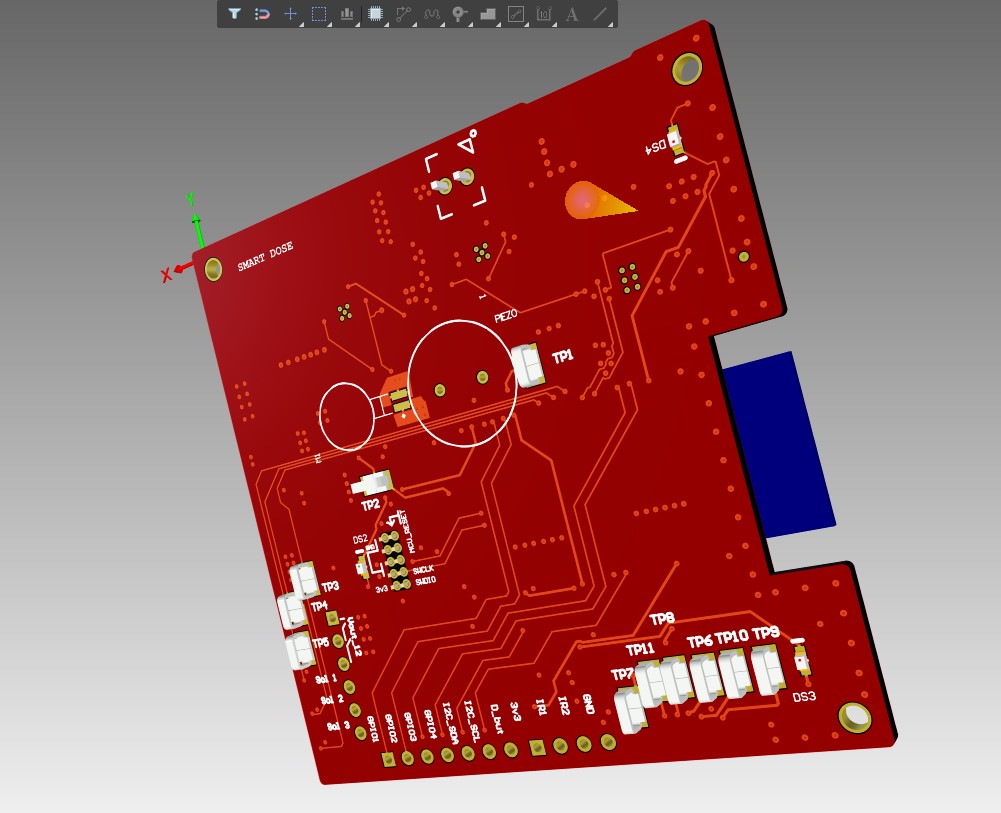Select the DS2 LED near debug header
Viewport: 1001px width, 813px height.
coord(363,567)
